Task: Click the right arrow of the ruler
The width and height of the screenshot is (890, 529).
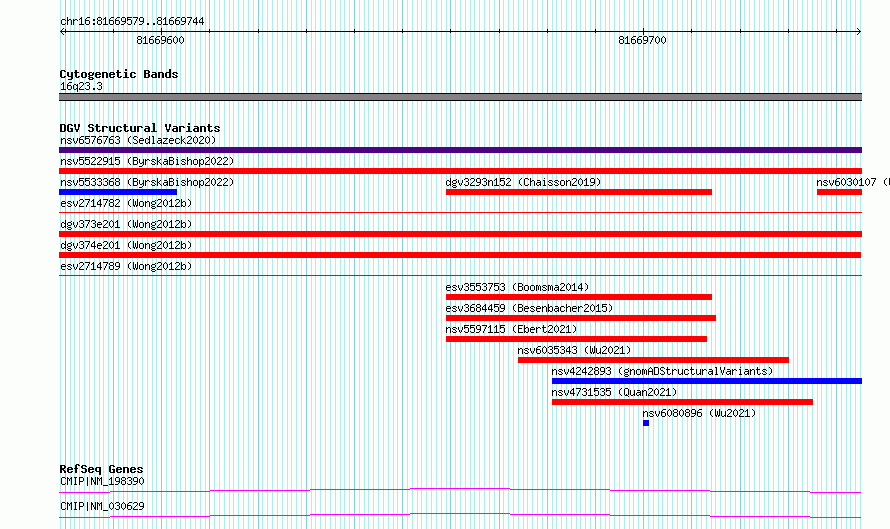Action: (858, 32)
